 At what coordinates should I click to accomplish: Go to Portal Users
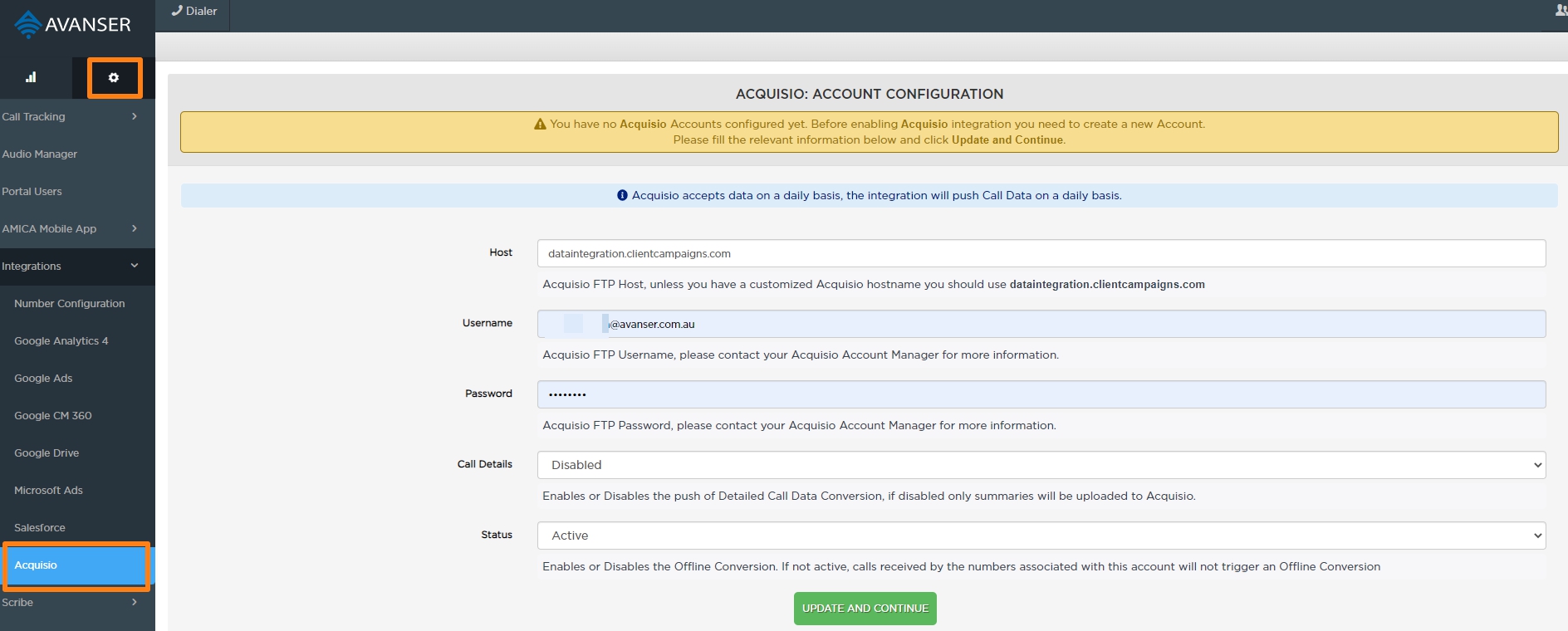pos(77,192)
